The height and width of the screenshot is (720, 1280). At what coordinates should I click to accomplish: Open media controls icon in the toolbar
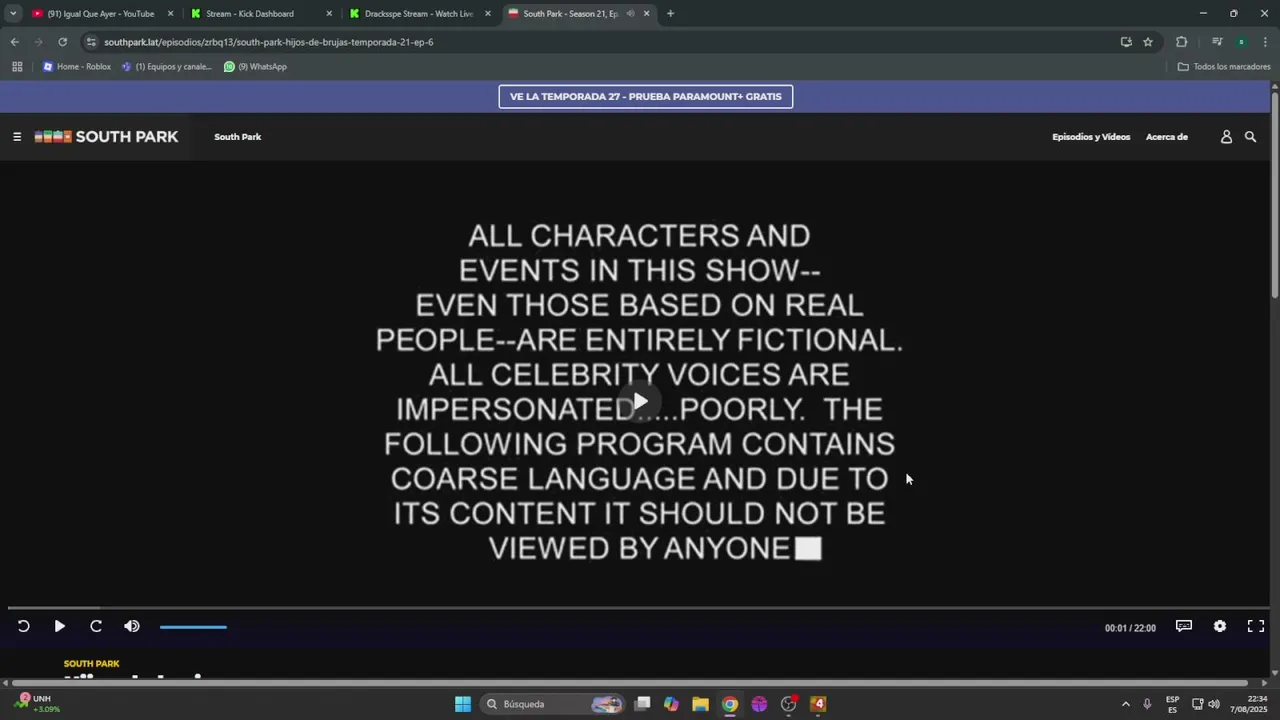point(1217,42)
